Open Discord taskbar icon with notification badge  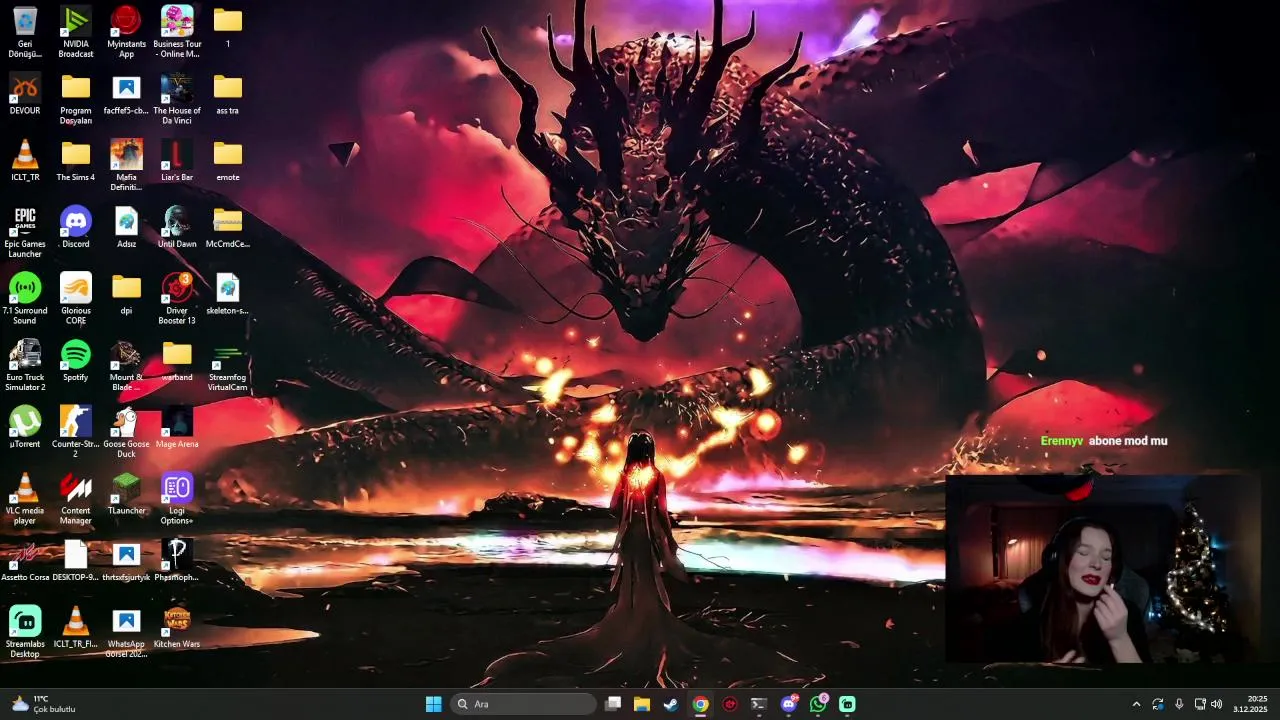pyautogui.click(x=788, y=704)
